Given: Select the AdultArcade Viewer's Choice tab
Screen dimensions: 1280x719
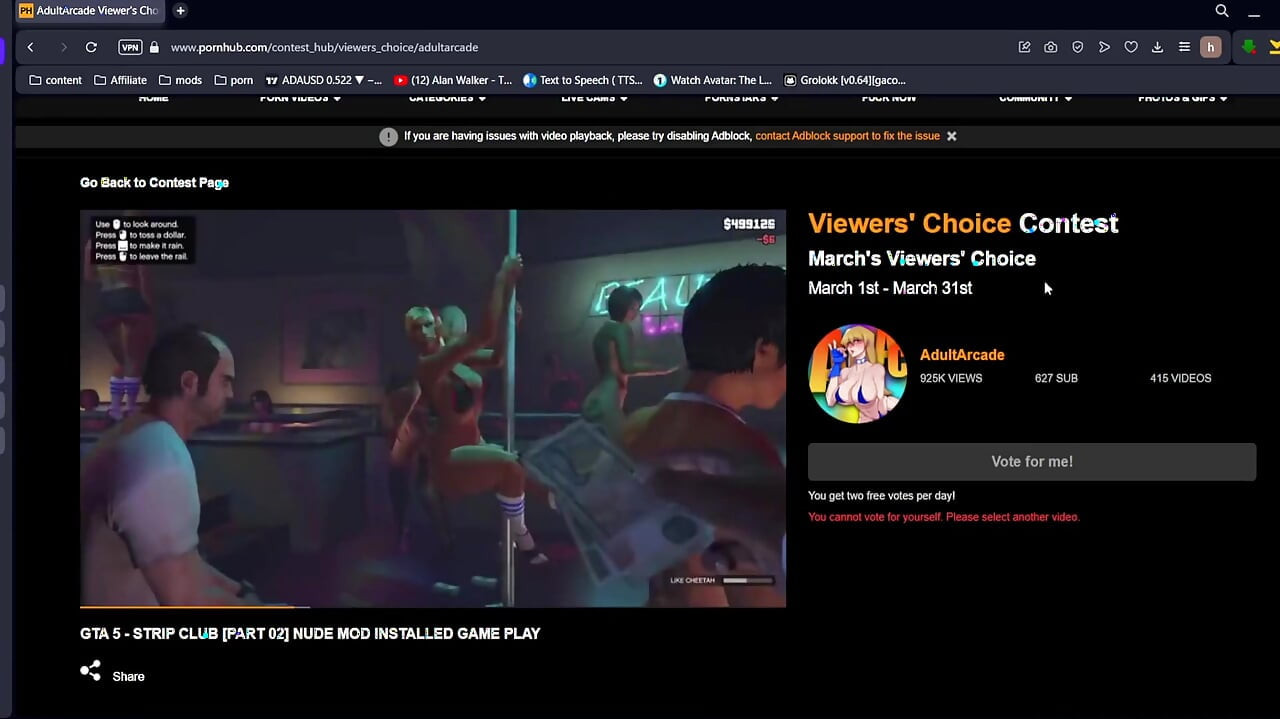Looking at the screenshot, I should [89, 11].
